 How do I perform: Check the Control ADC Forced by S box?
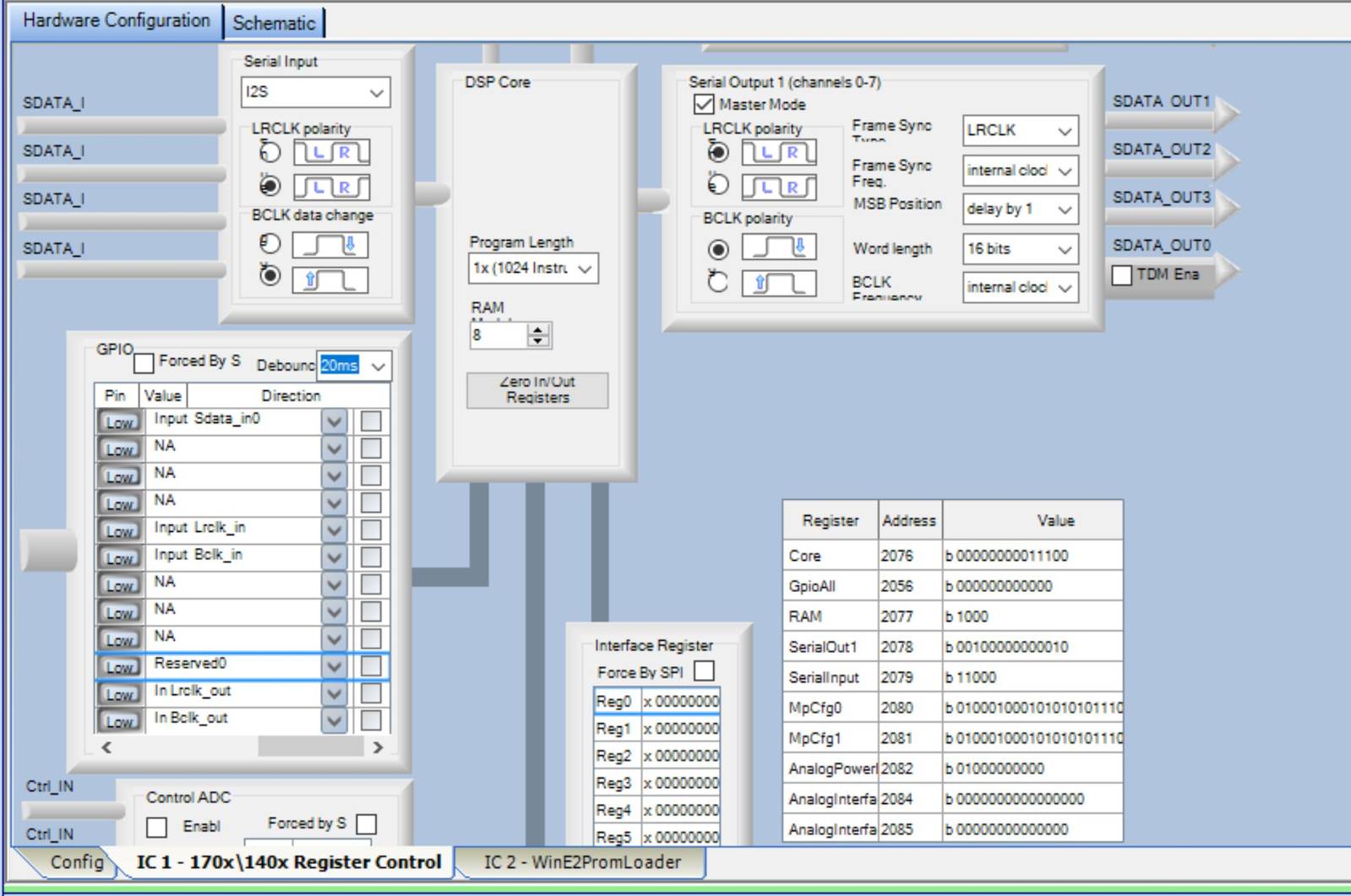tap(367, 823)
